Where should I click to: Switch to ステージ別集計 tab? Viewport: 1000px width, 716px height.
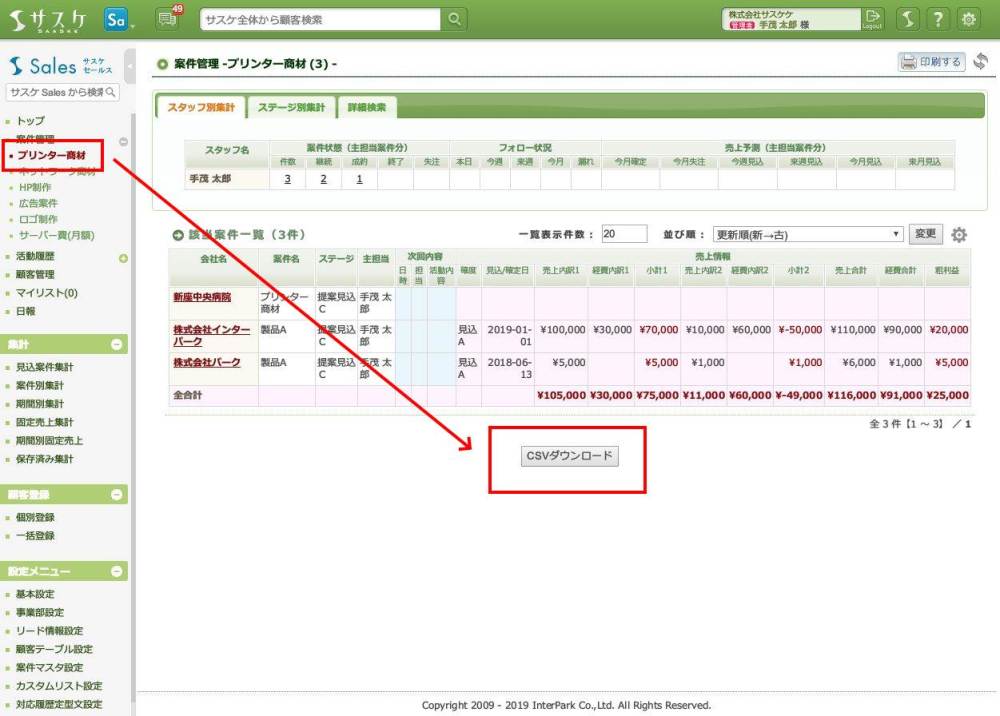(291, 107)
